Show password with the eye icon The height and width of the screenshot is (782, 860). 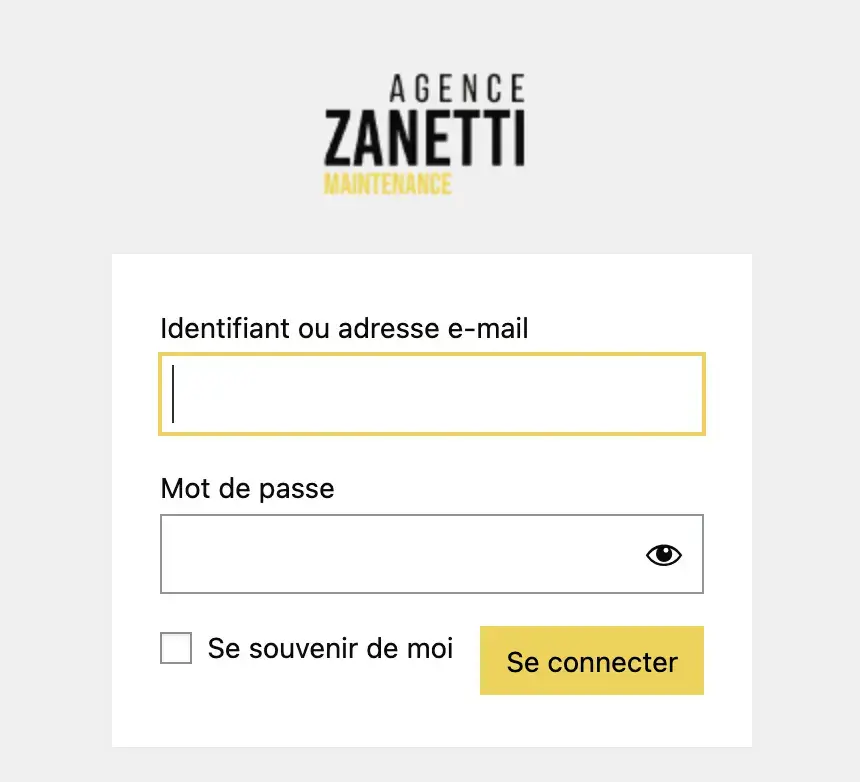click(x=664, y=555)
